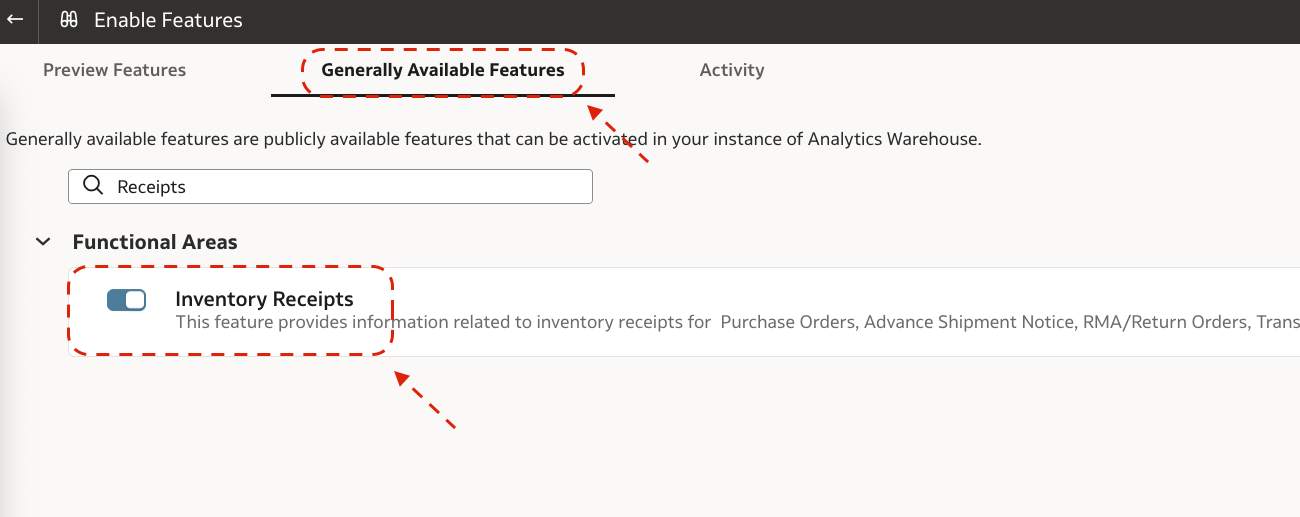The image size is (1300, 517).
Task: Click the Inventory Receipts feature title
Action: coord(264,299)
